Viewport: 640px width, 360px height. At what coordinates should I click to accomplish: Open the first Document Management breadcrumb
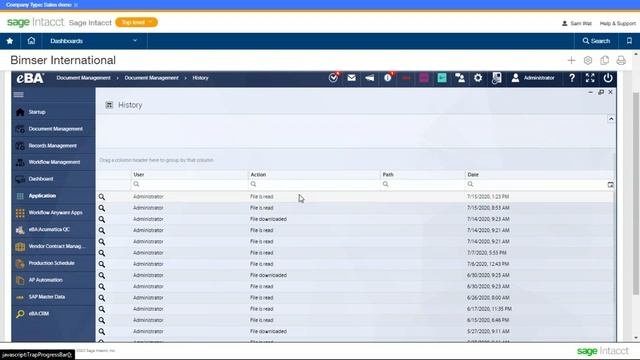point(83,78)
